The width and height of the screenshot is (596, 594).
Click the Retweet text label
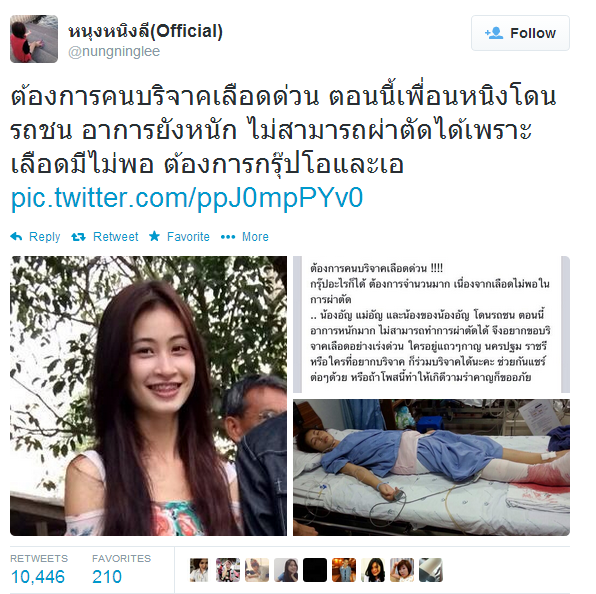tap(116, 237)
